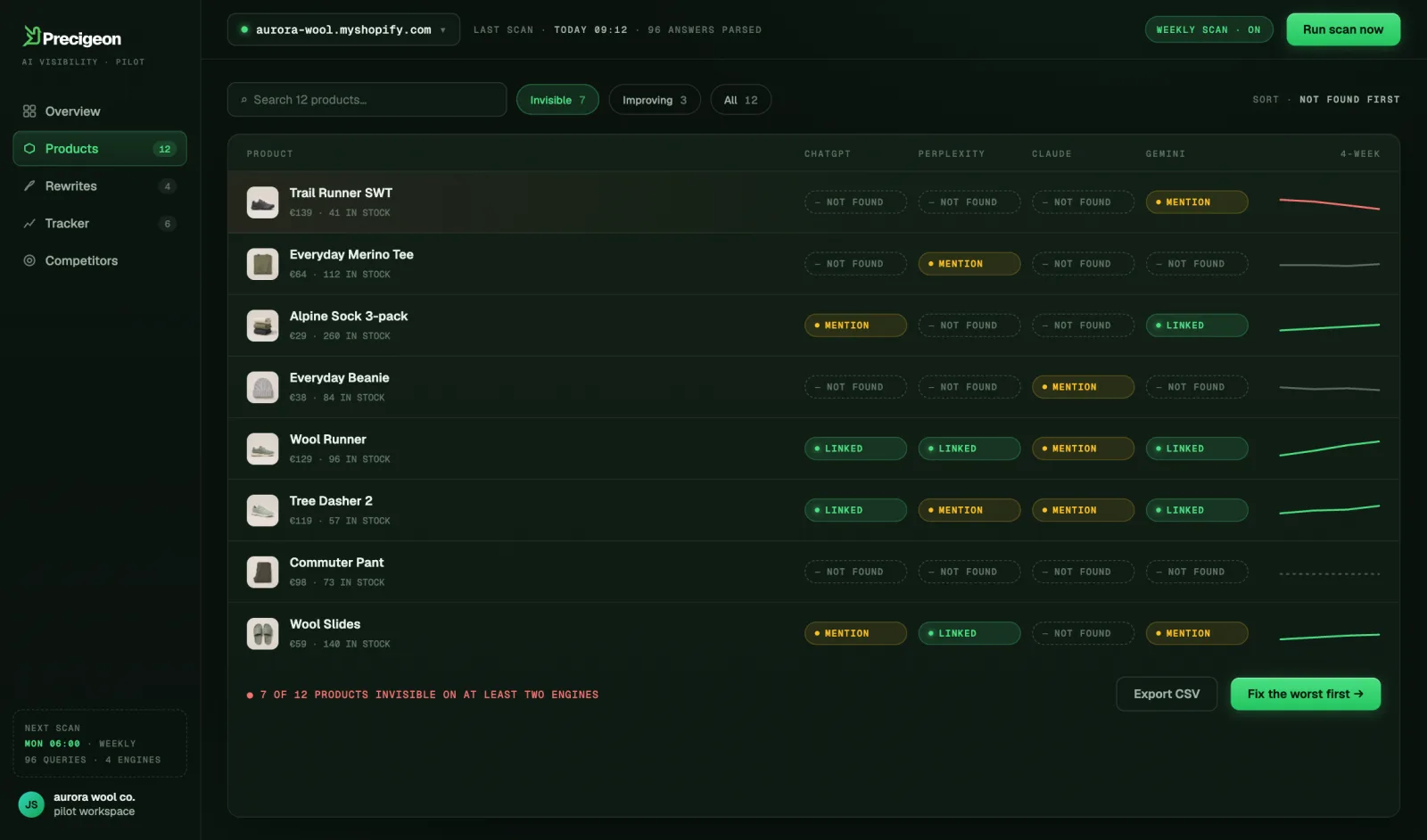
Task: Click Everyday Merino Tee Perplexity Mention badge
Action: click(x=969, y=264)
